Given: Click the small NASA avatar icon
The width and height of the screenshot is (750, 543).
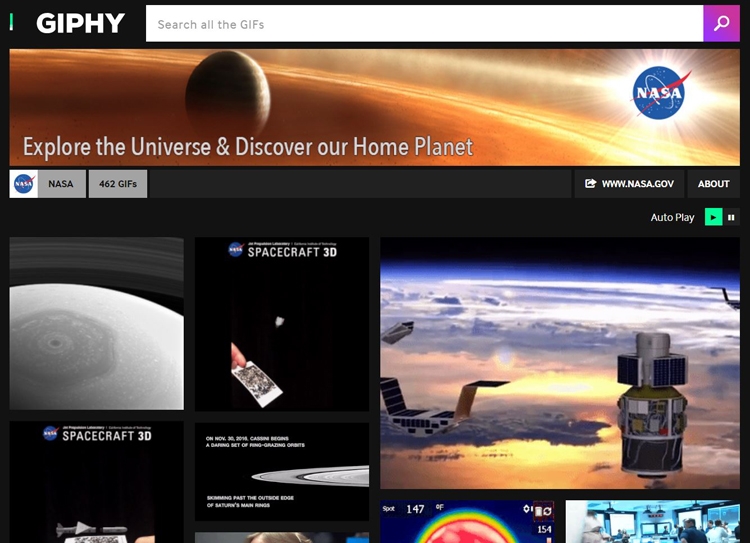Looking at the screenshot, I should [x=24, y=184].
